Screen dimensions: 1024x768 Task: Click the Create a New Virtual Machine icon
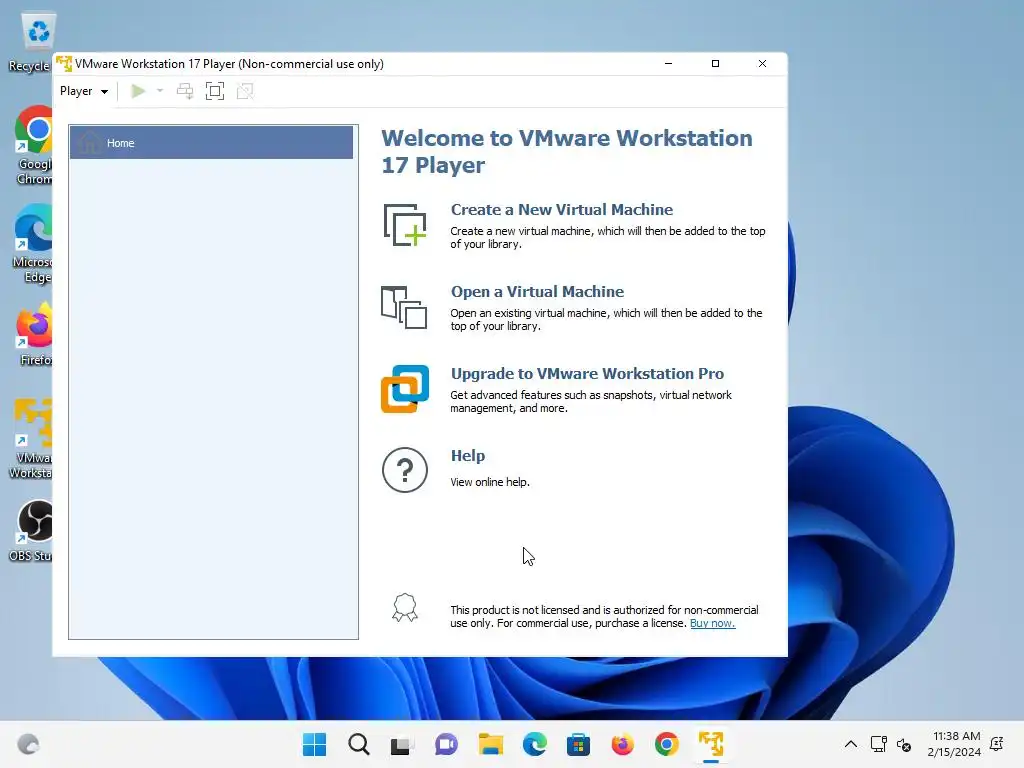coord(405,225)
